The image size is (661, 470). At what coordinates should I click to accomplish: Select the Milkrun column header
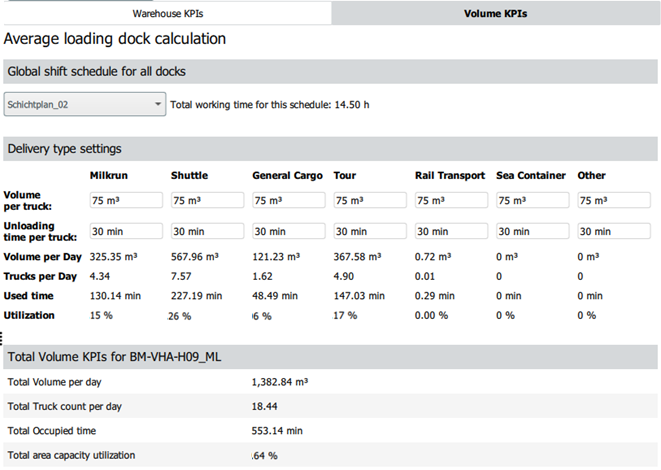click(109, 175)
